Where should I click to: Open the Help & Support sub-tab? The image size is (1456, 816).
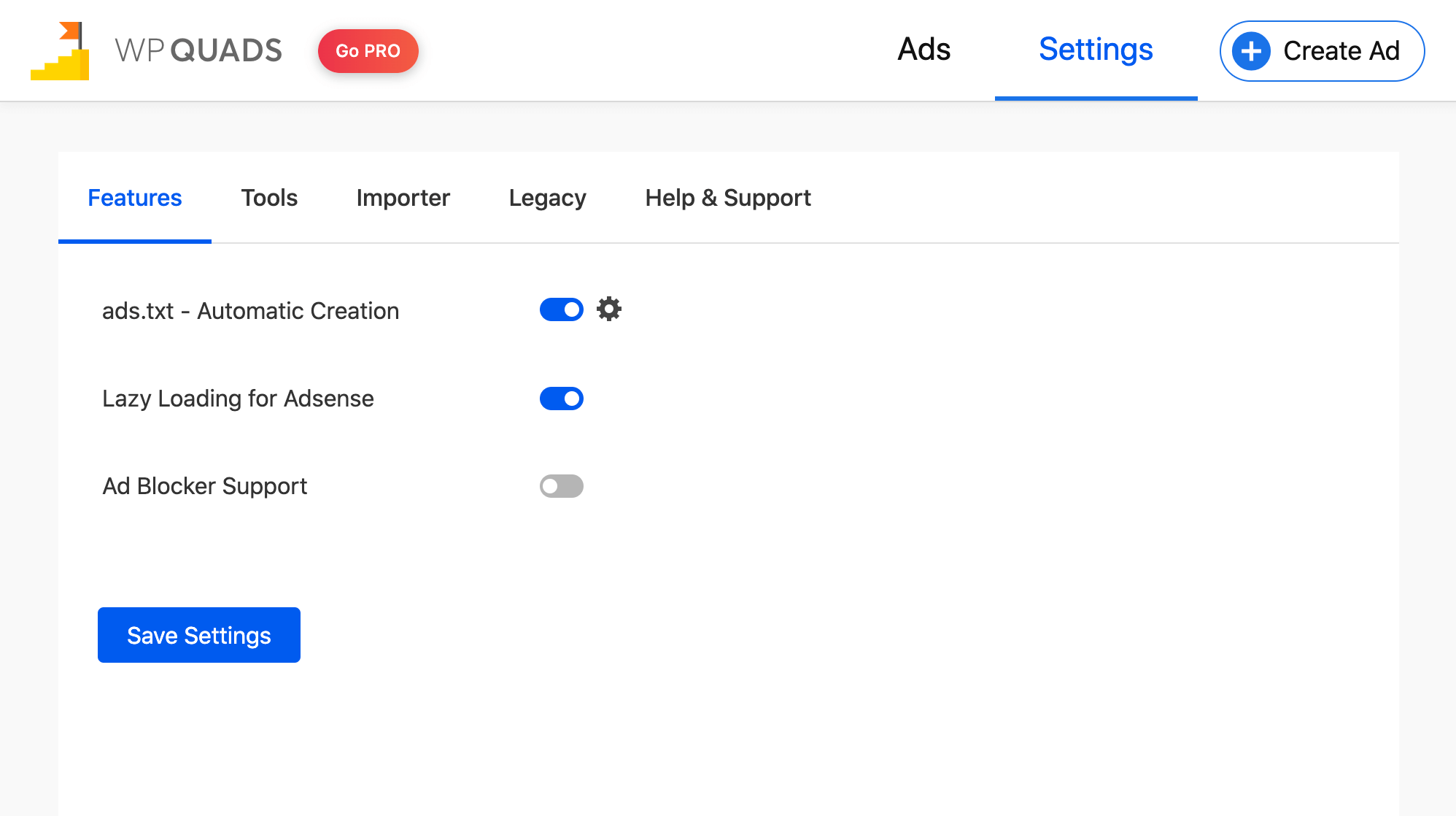pyautogui.click(x=728, y=198)
